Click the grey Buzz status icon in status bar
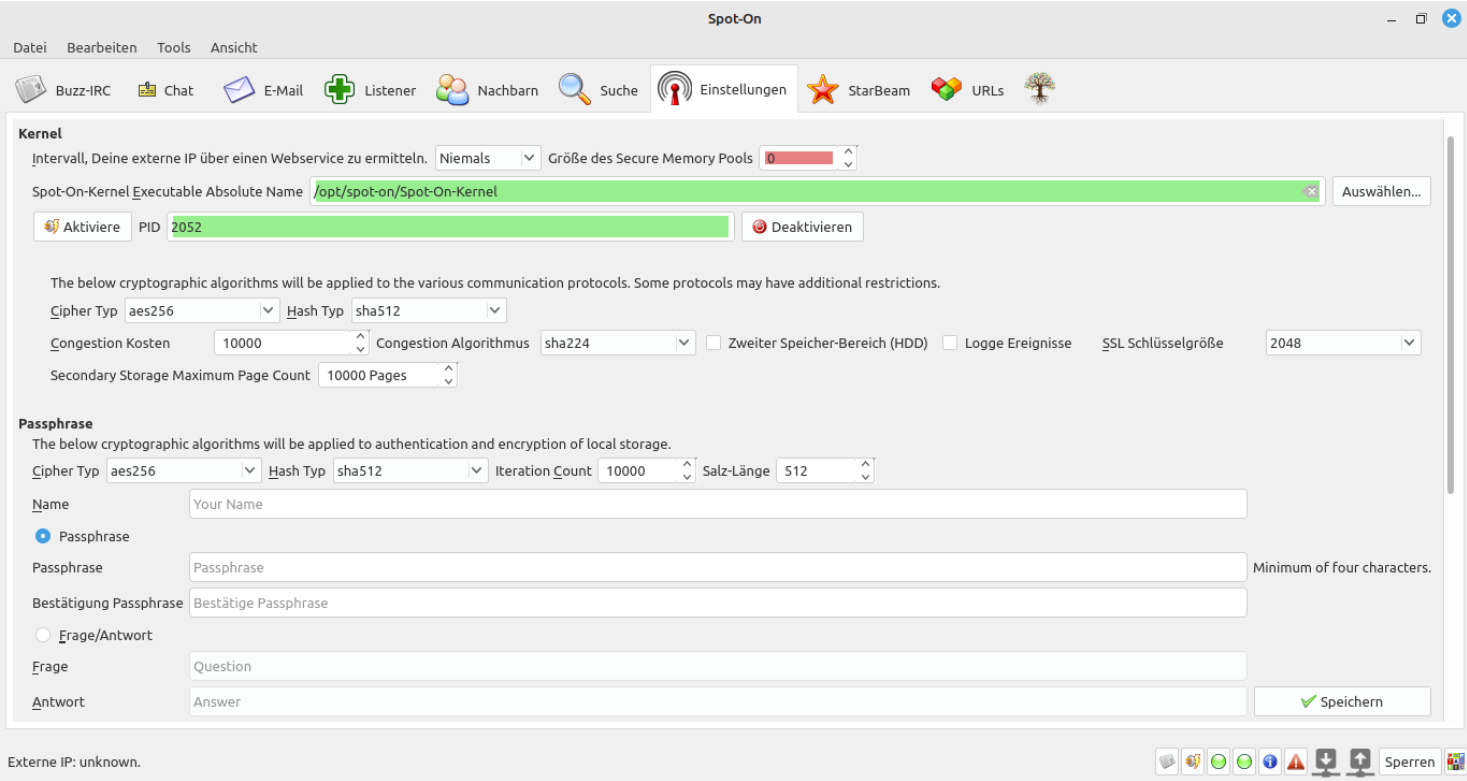This screenshot has height=781, width=1467. tap(1167, 762)
